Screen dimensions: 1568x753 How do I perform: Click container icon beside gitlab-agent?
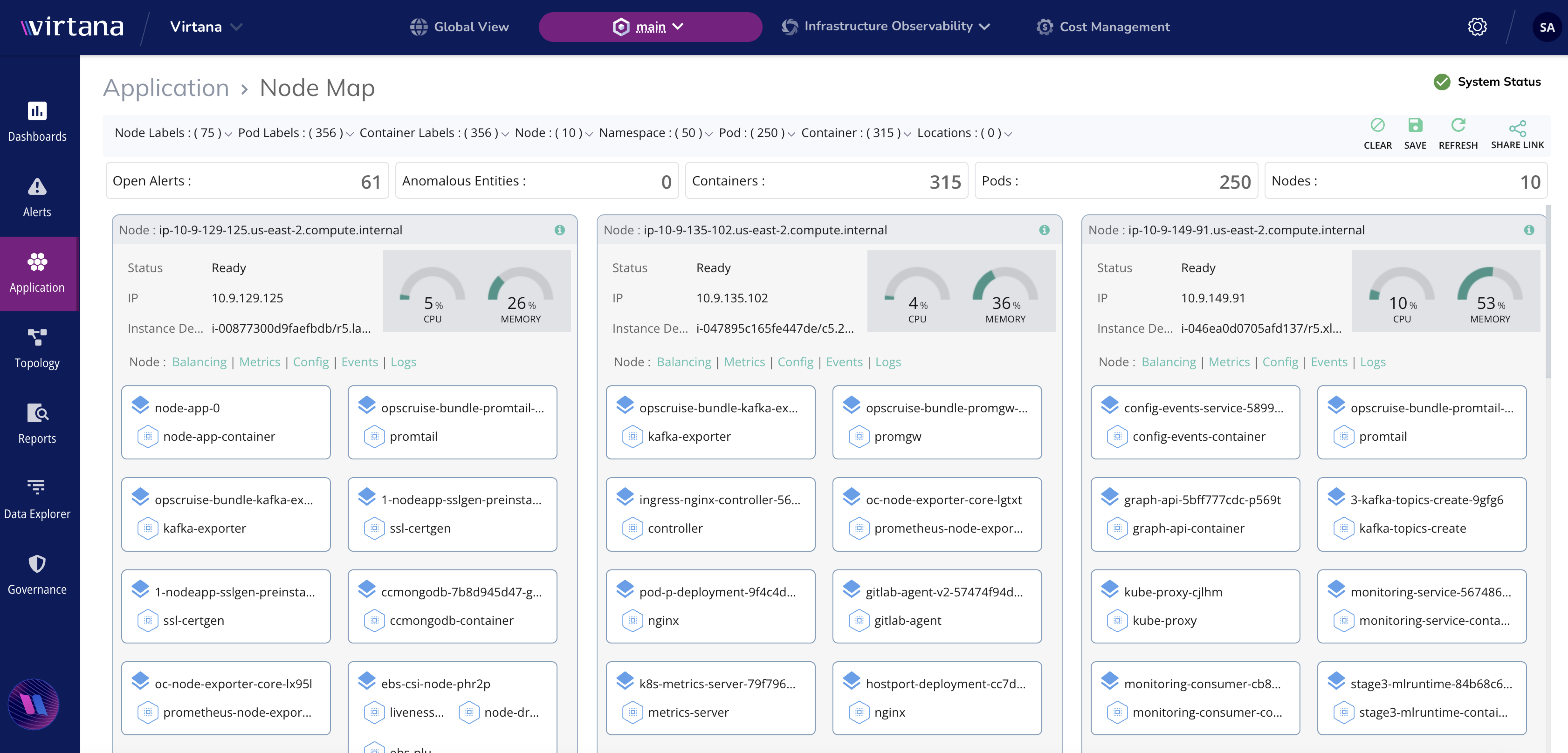[x=859, y=620]
